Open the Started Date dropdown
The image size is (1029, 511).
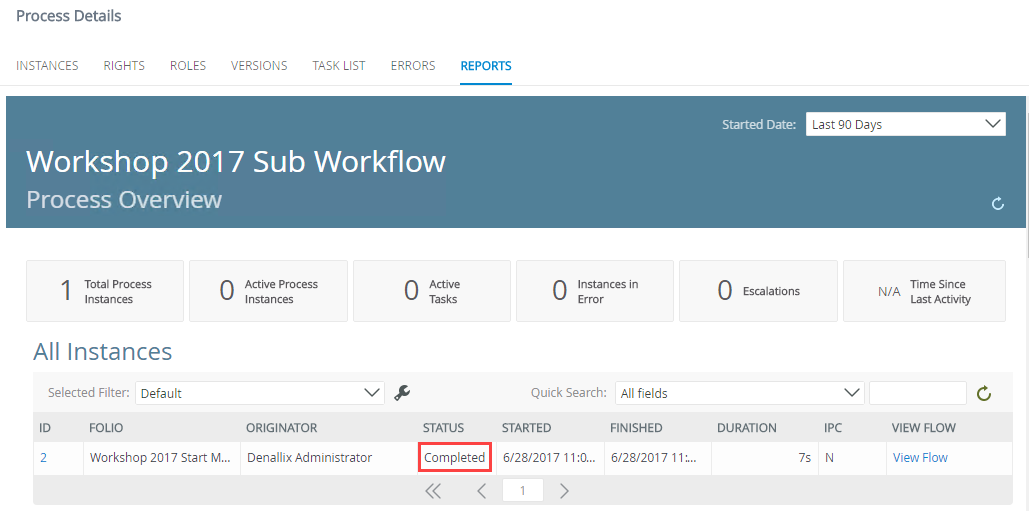[905, 124]
